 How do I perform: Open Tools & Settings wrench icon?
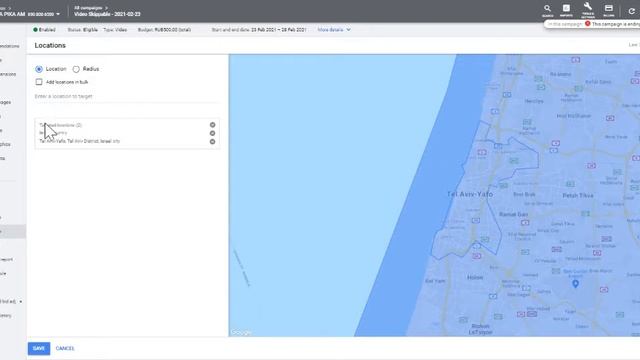(x=588, y=10)
